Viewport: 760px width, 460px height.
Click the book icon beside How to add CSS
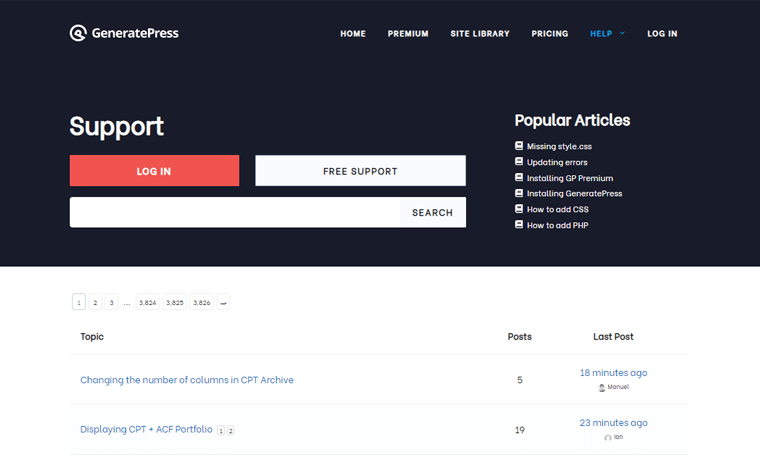[x=518, y=209]
